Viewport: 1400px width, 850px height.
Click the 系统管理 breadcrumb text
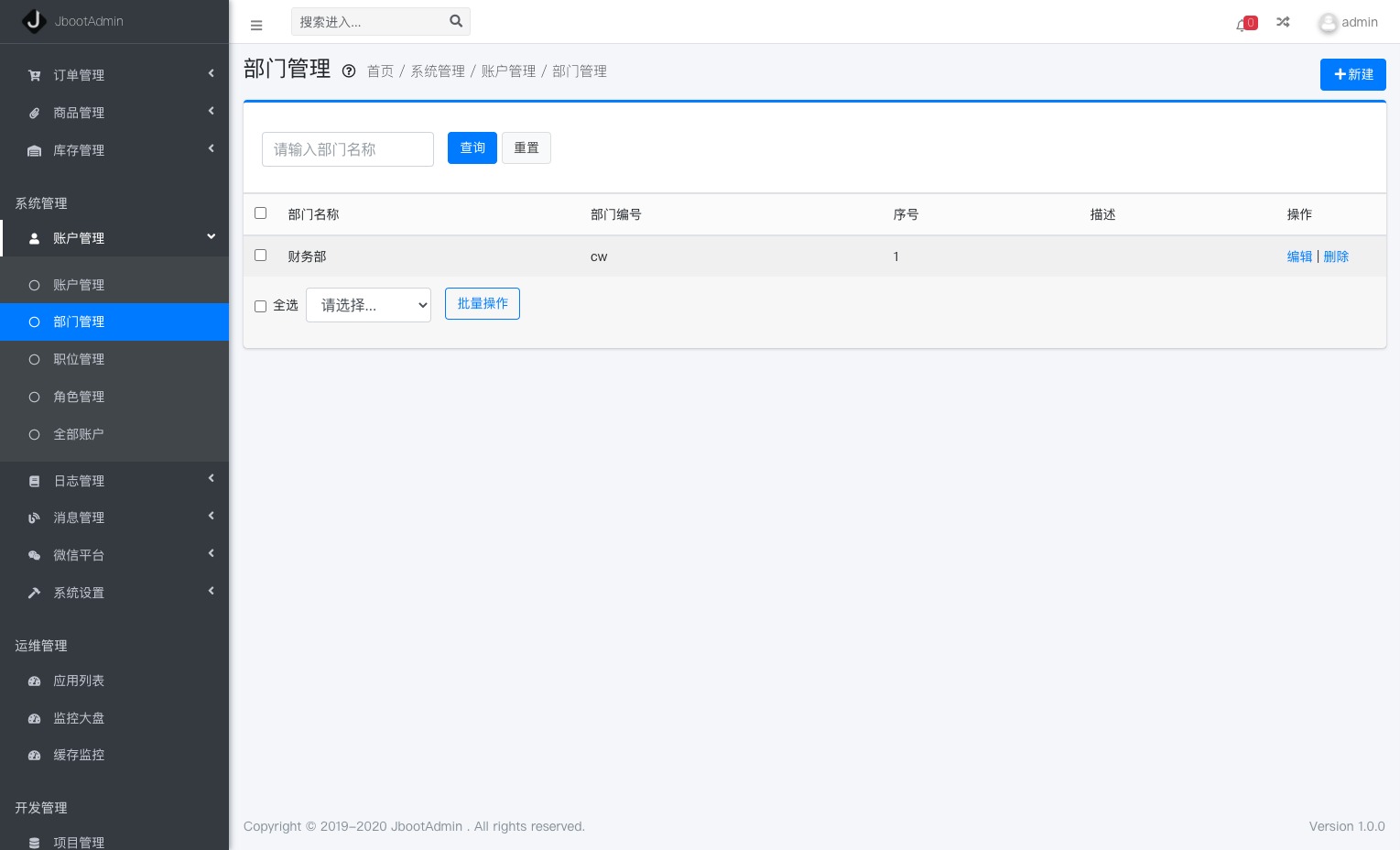point(438,71)
